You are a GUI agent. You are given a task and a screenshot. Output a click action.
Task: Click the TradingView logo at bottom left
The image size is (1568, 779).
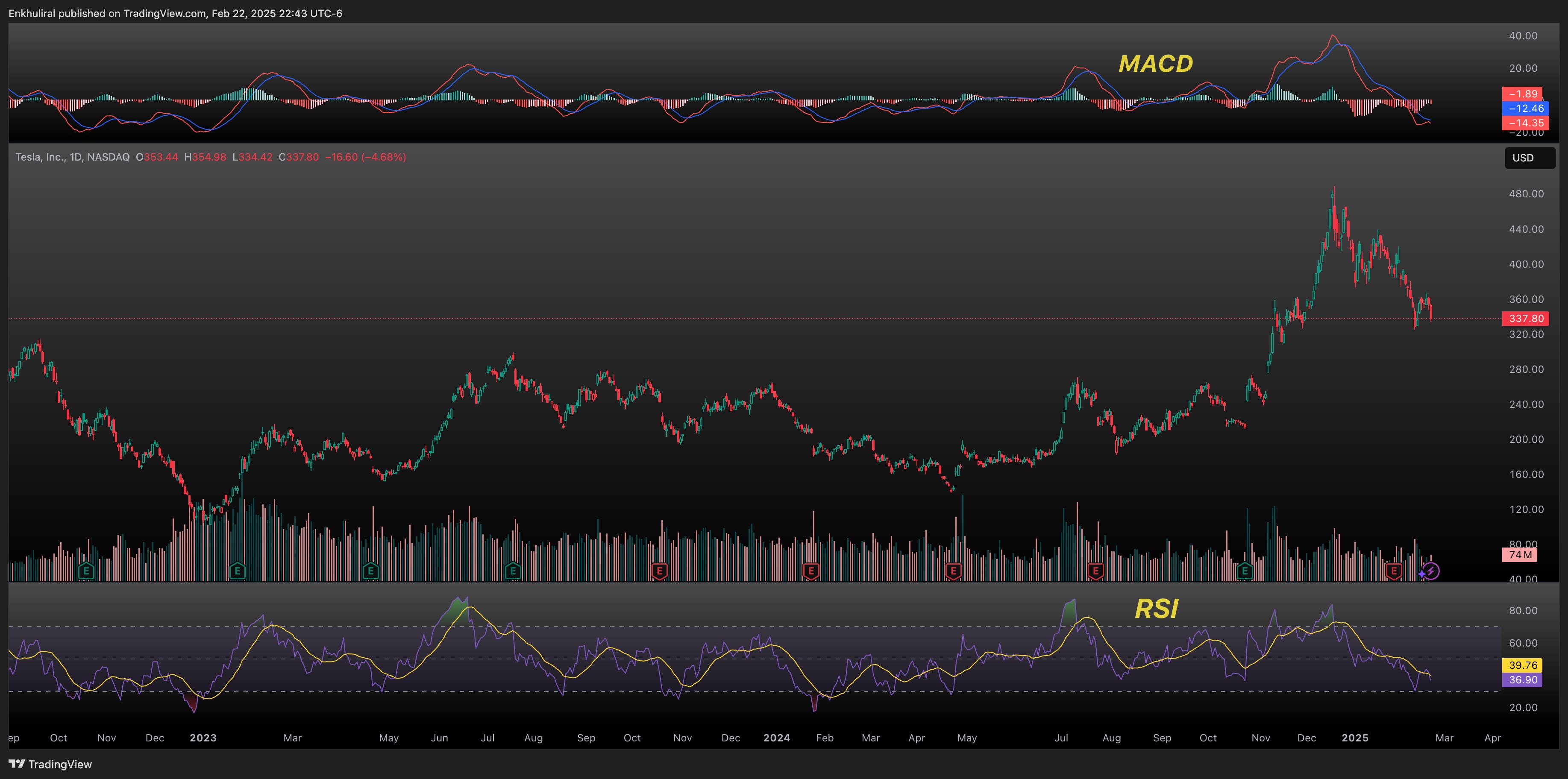[x=50, y=764]
